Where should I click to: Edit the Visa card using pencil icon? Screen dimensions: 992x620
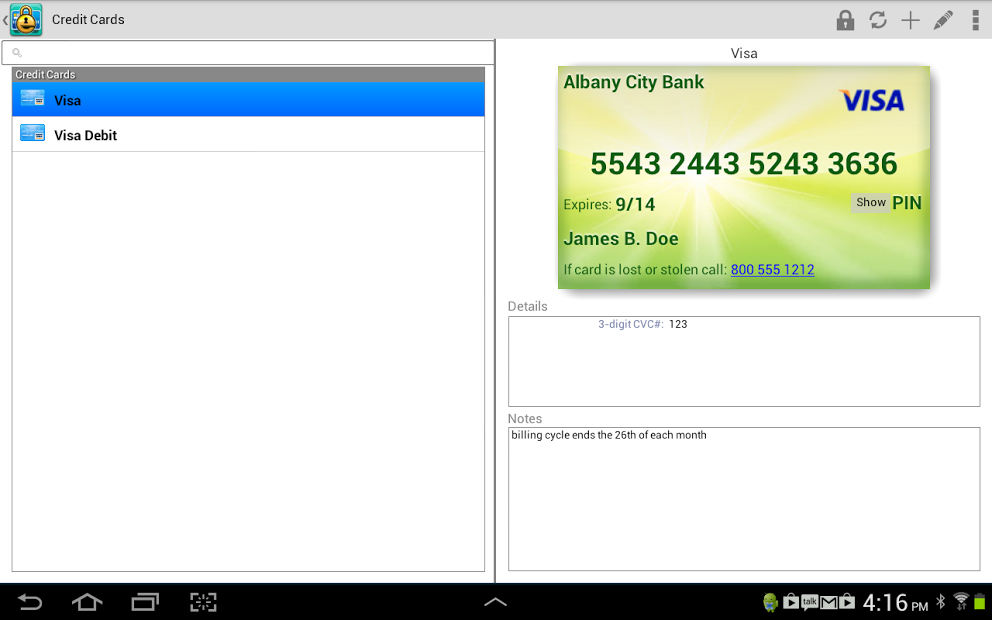(944, 19)
